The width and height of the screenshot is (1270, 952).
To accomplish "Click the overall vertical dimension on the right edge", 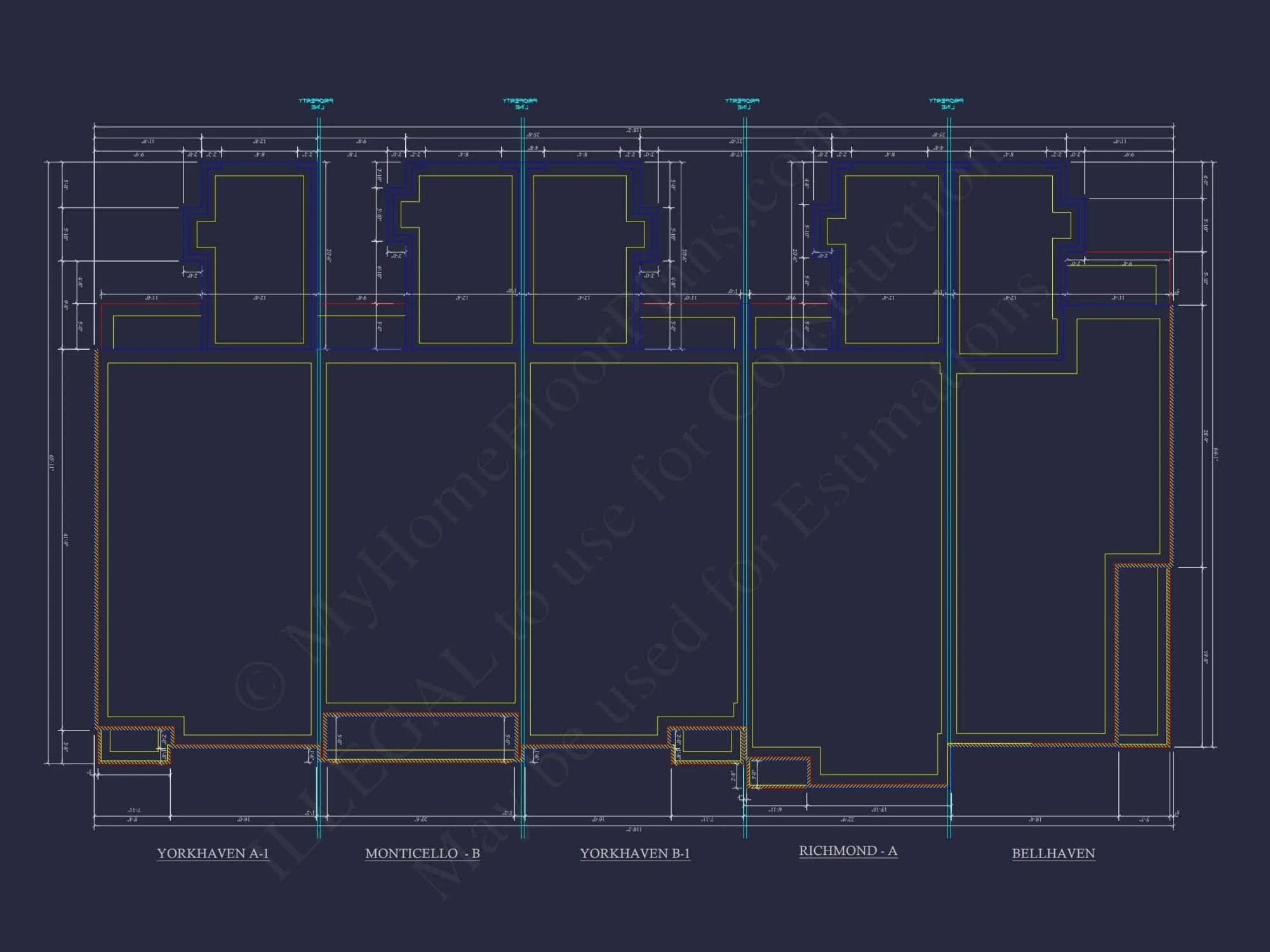I will tap(1215, 454).
